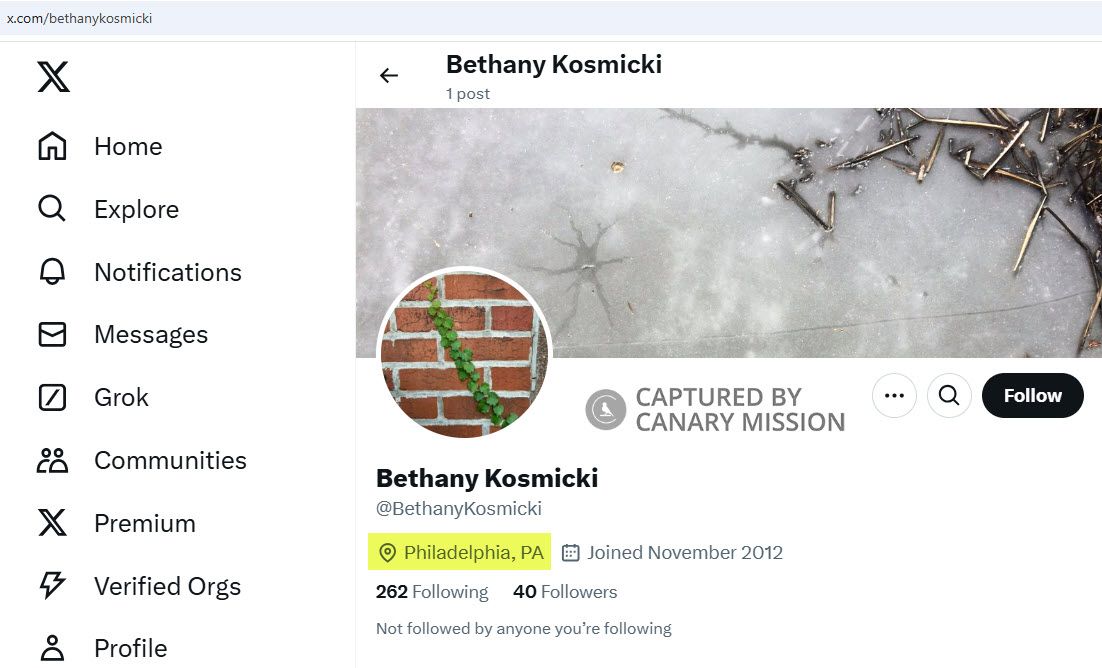The height and width of the screenshot is (668, 1102).
Task: Open profile search with the magnifier icon
Action: 948,395
